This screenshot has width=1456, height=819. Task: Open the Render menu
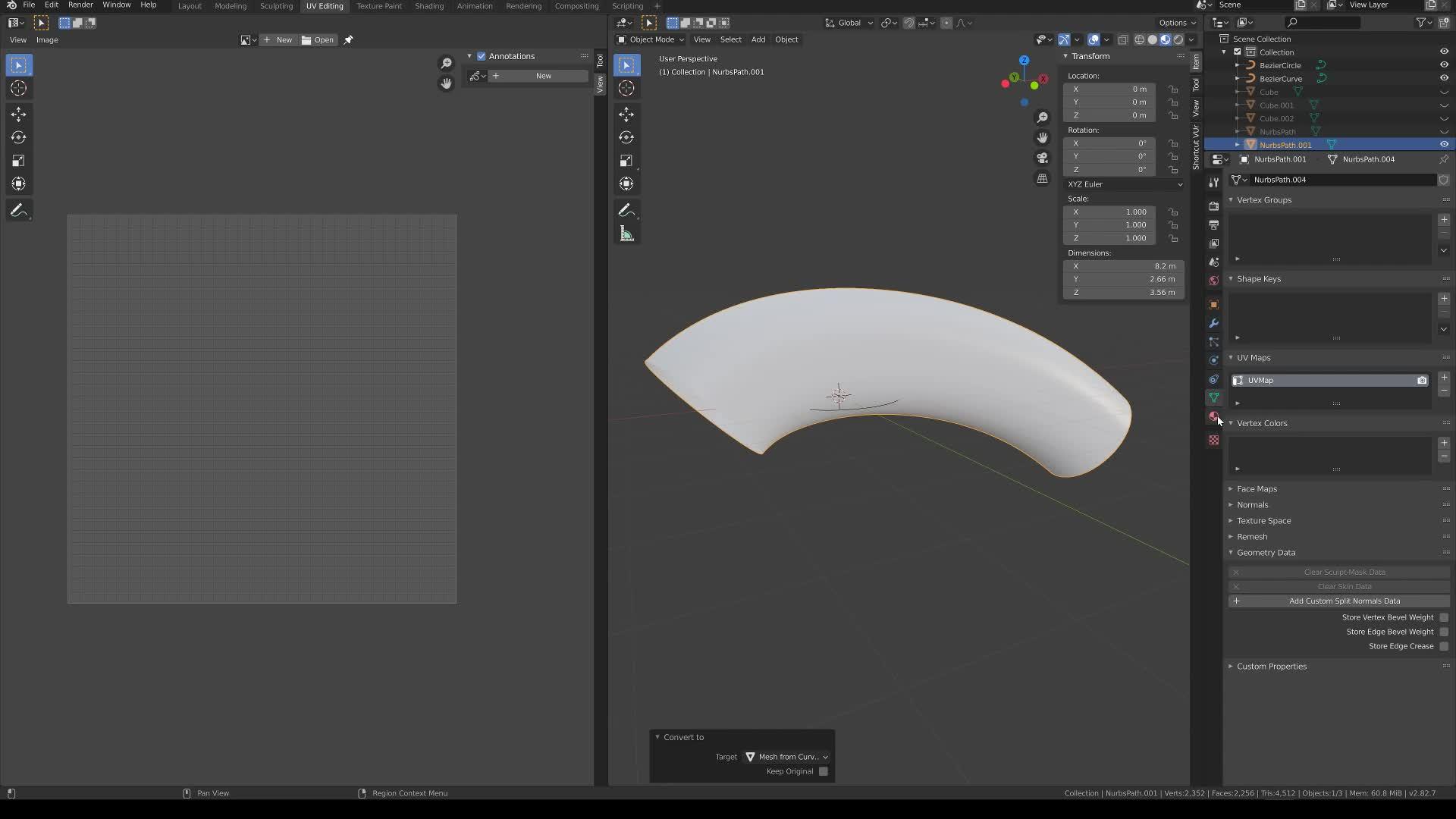[80, 5]
